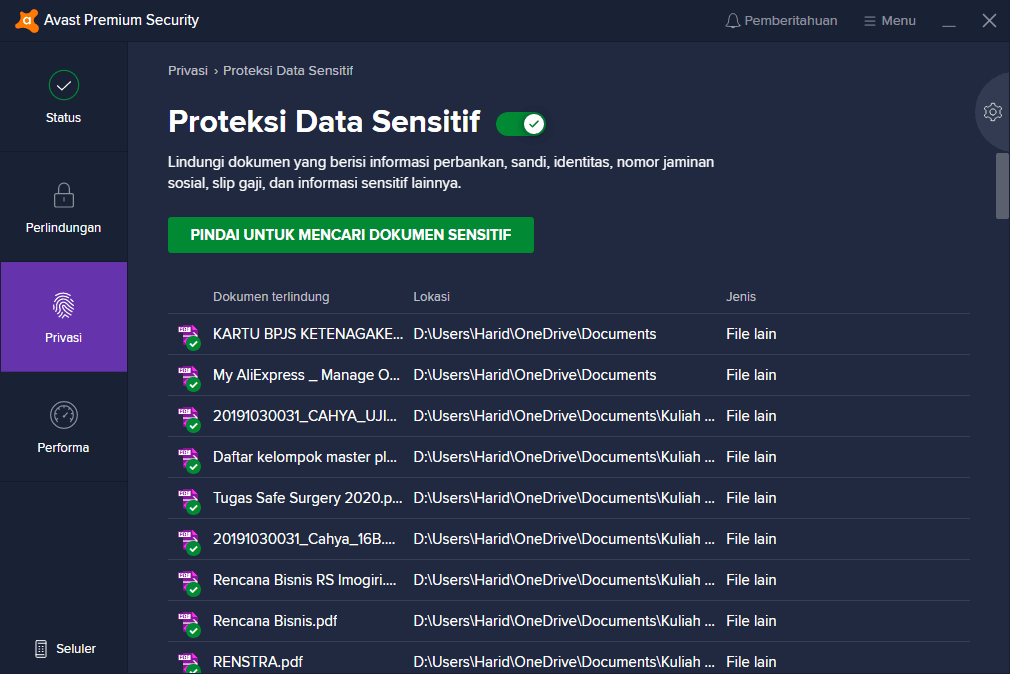1010x674 pixels.
Task: Sort by Dokumen terlindung column header
Action: (271, 297)
